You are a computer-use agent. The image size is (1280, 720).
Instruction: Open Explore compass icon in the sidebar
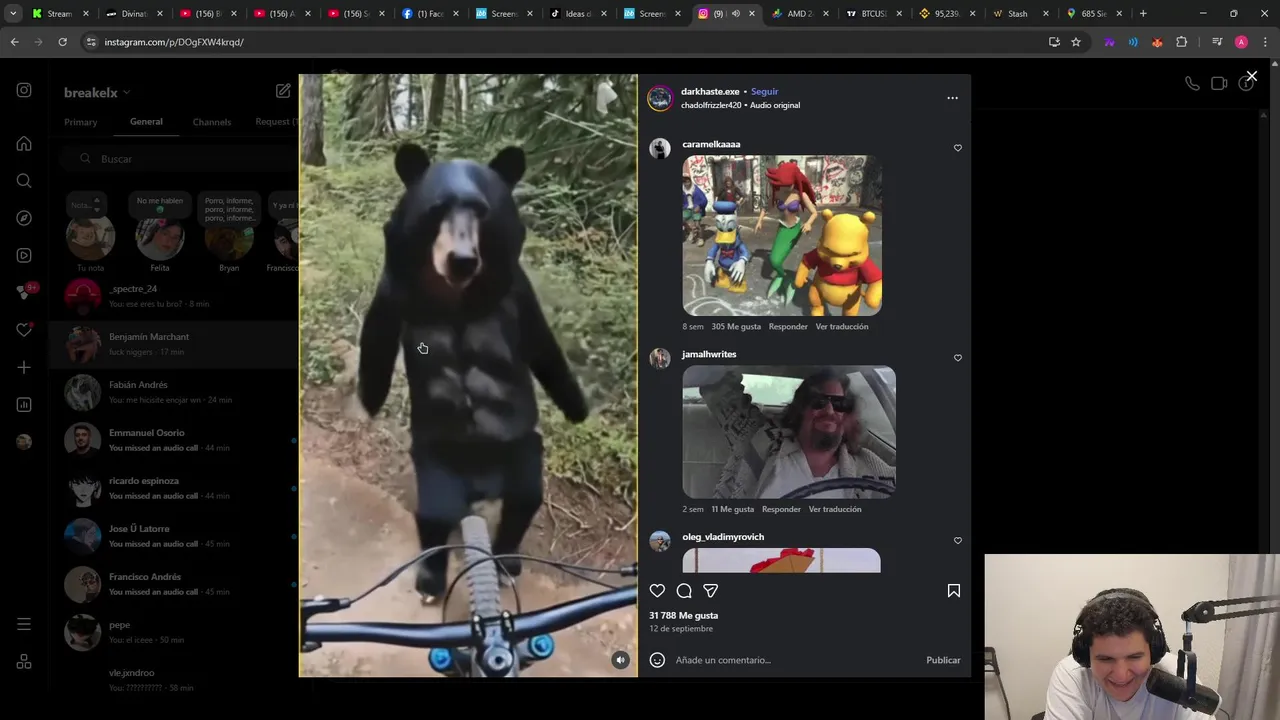24,218
